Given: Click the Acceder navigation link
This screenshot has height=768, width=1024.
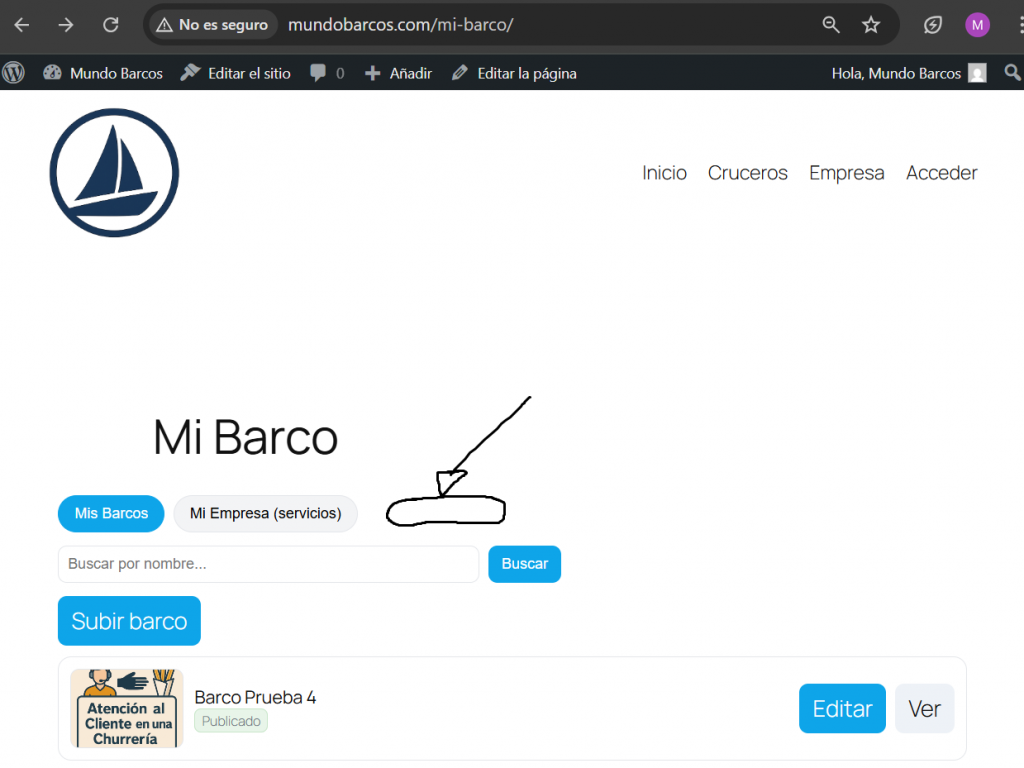Looking at the screenshot, I should (x=941, y=172).
